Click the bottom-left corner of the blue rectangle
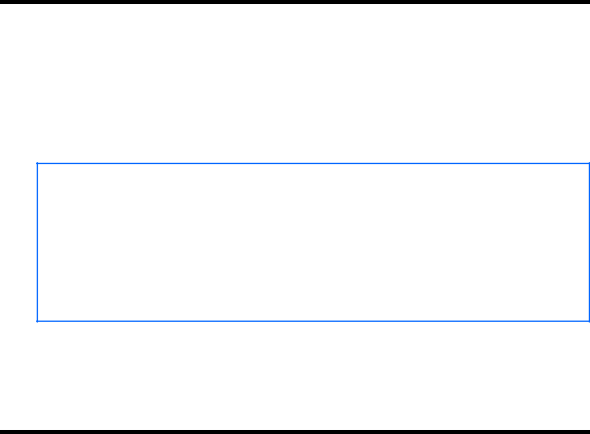This screenshot has width=590, height=434. click(37, 321)
